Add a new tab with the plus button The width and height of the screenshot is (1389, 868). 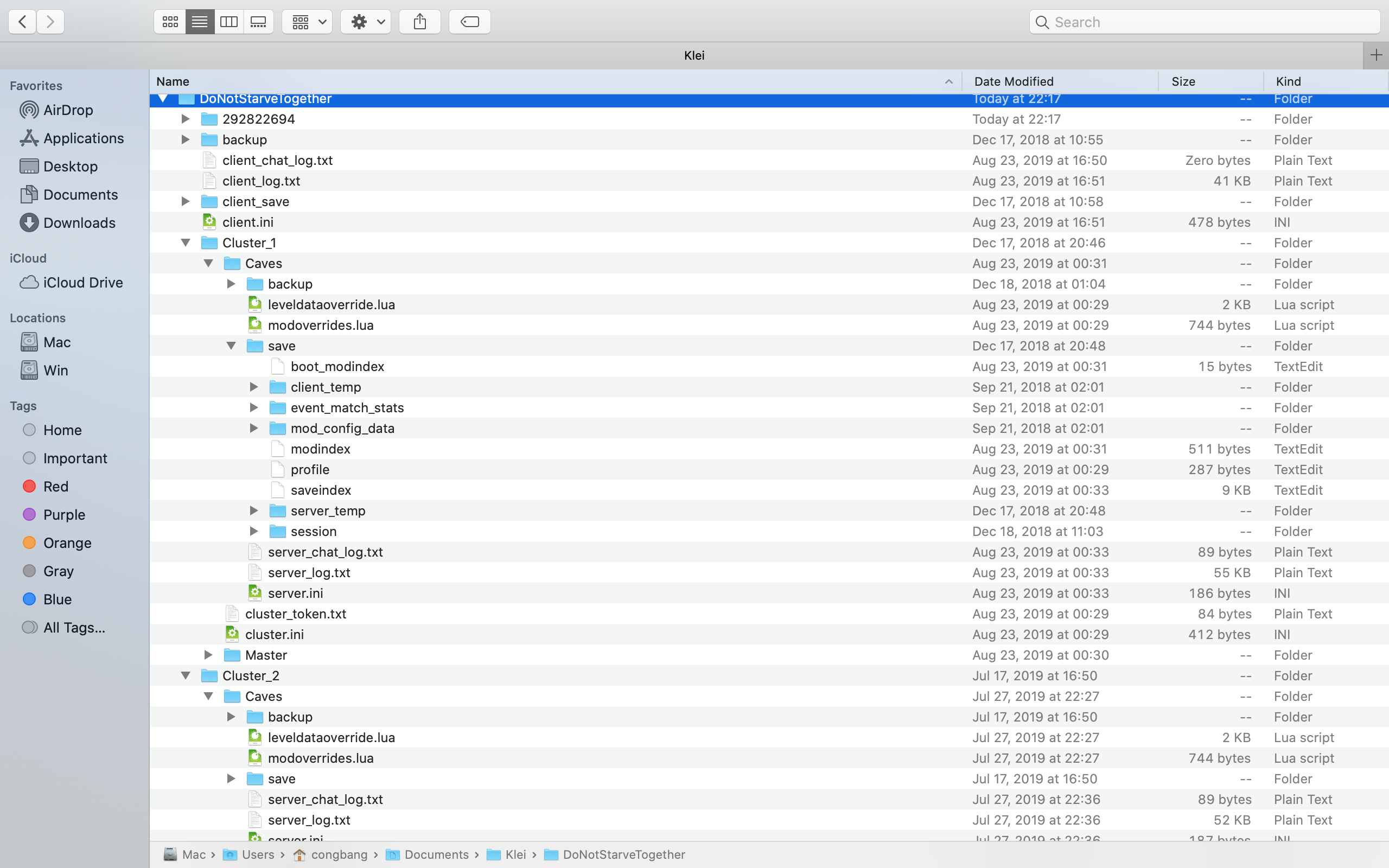(x=1376, y=55)
